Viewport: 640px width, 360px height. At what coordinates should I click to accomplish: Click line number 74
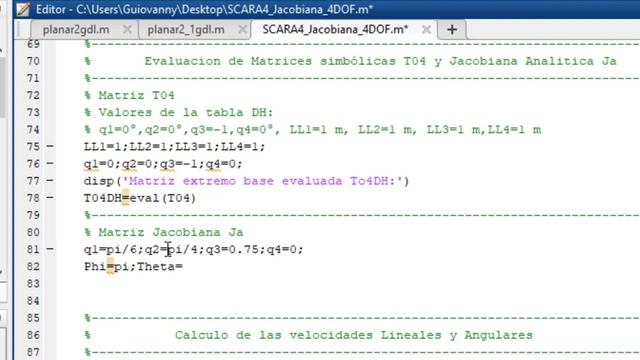pos(33,130)
